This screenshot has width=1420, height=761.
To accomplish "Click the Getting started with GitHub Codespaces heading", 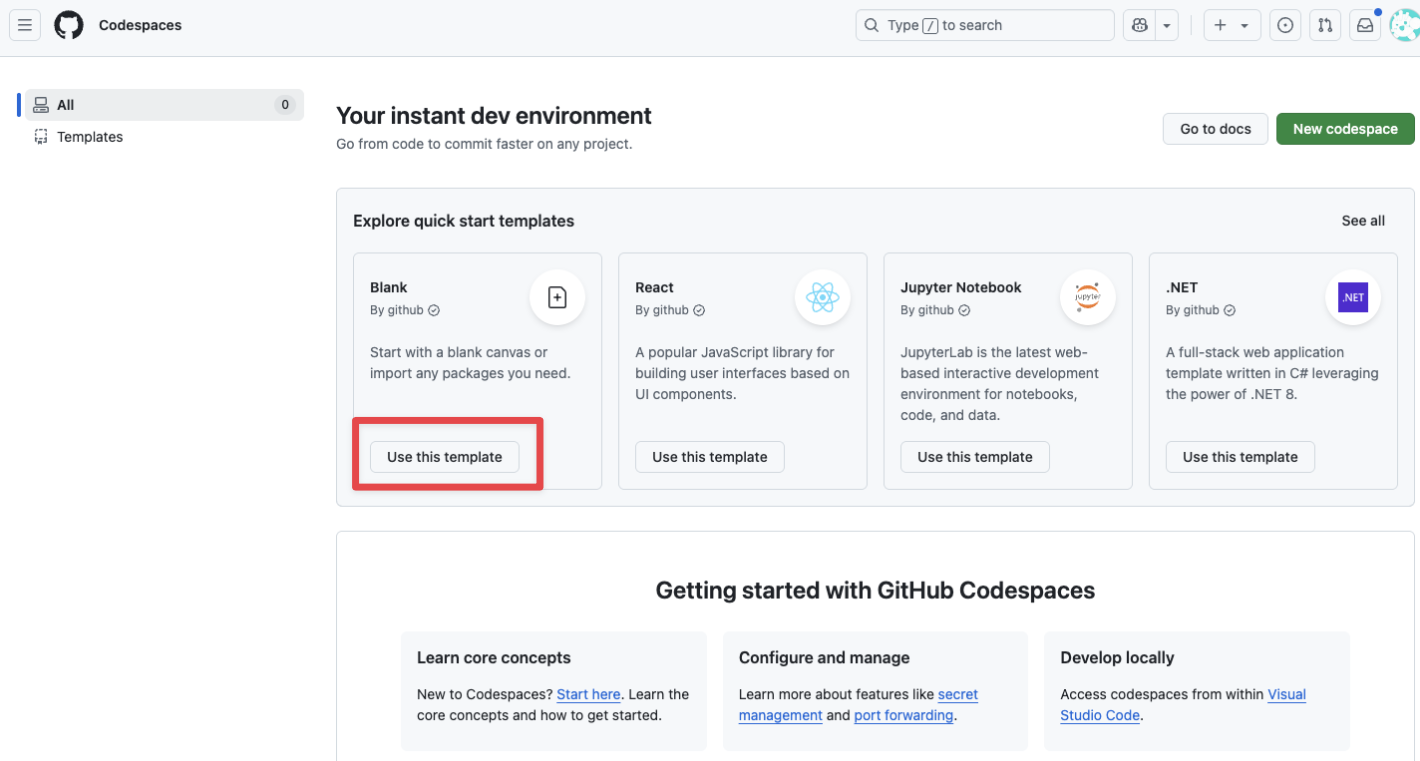I will point(875,591).
